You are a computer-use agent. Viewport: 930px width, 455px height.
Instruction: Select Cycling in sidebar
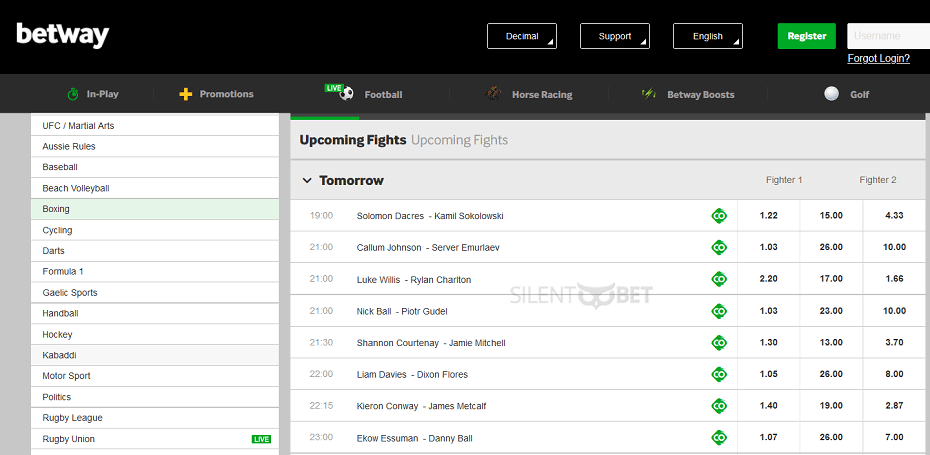155,230
